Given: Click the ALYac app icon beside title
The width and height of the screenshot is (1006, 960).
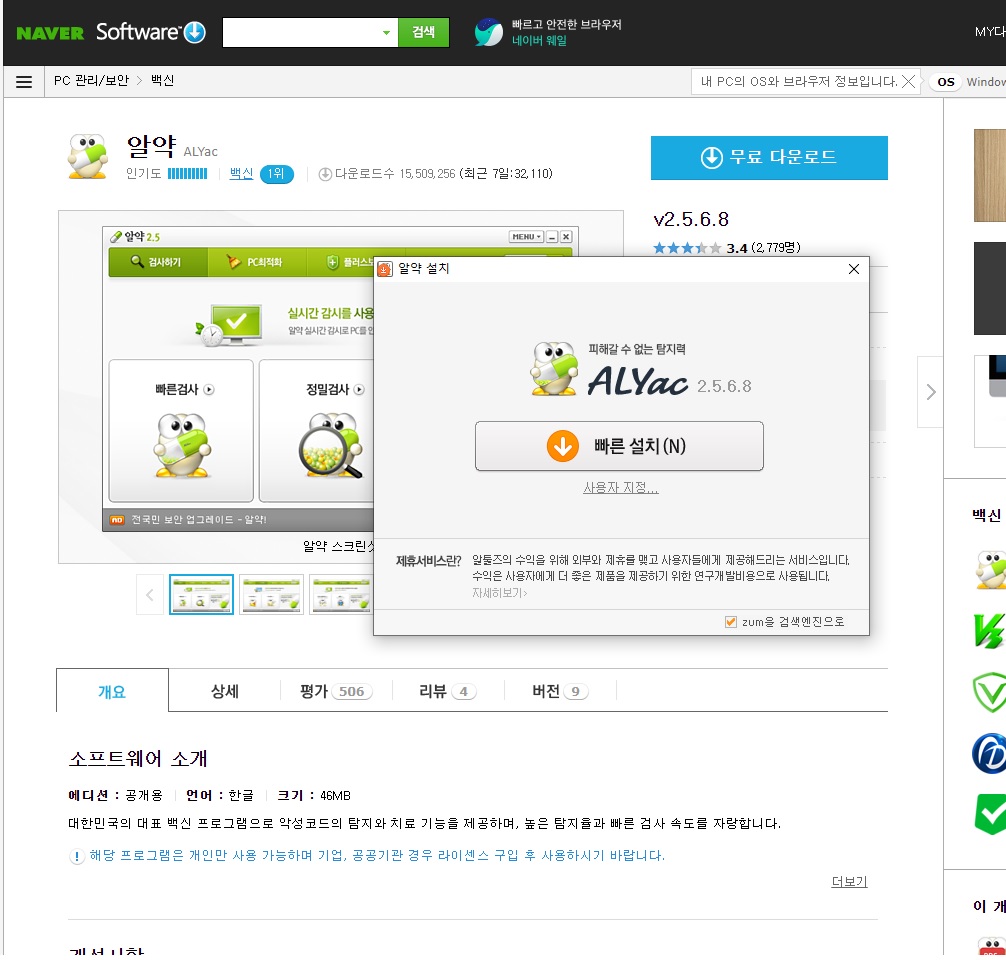Looking at the screenshot, I should tap(88, 156).
